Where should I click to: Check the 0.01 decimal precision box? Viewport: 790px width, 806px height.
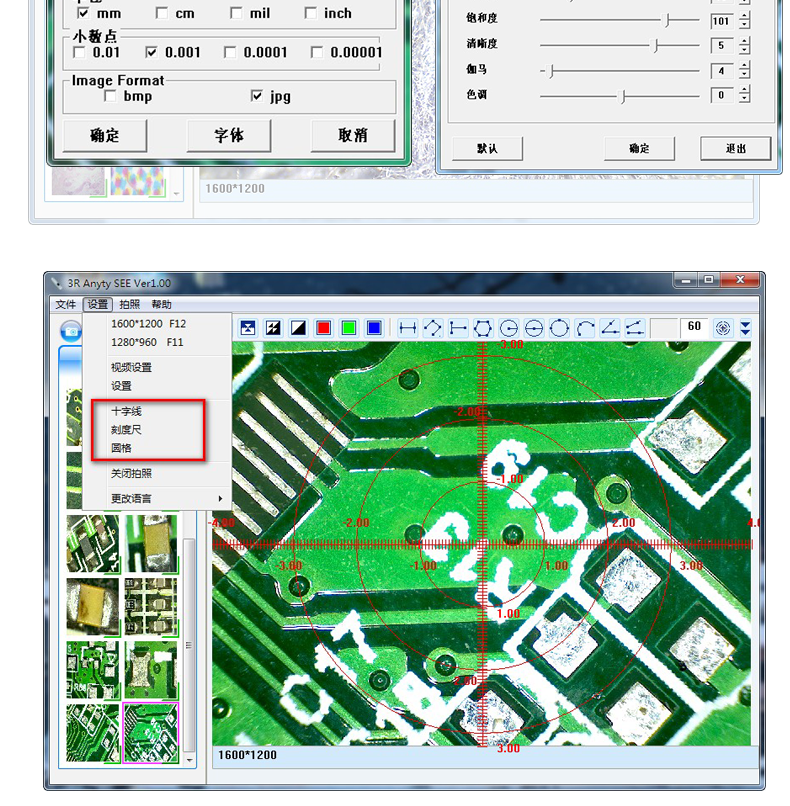pyautogui.click(x=79, y=52)
